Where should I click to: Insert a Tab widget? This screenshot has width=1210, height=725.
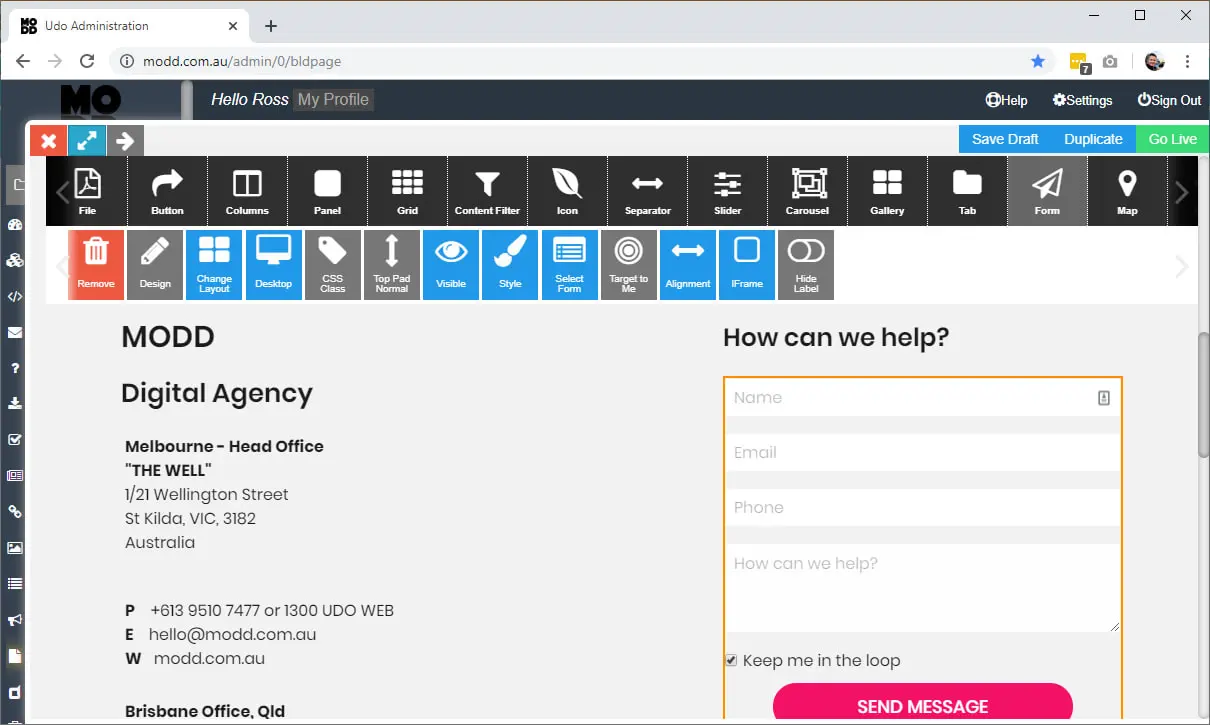point(967,191)
